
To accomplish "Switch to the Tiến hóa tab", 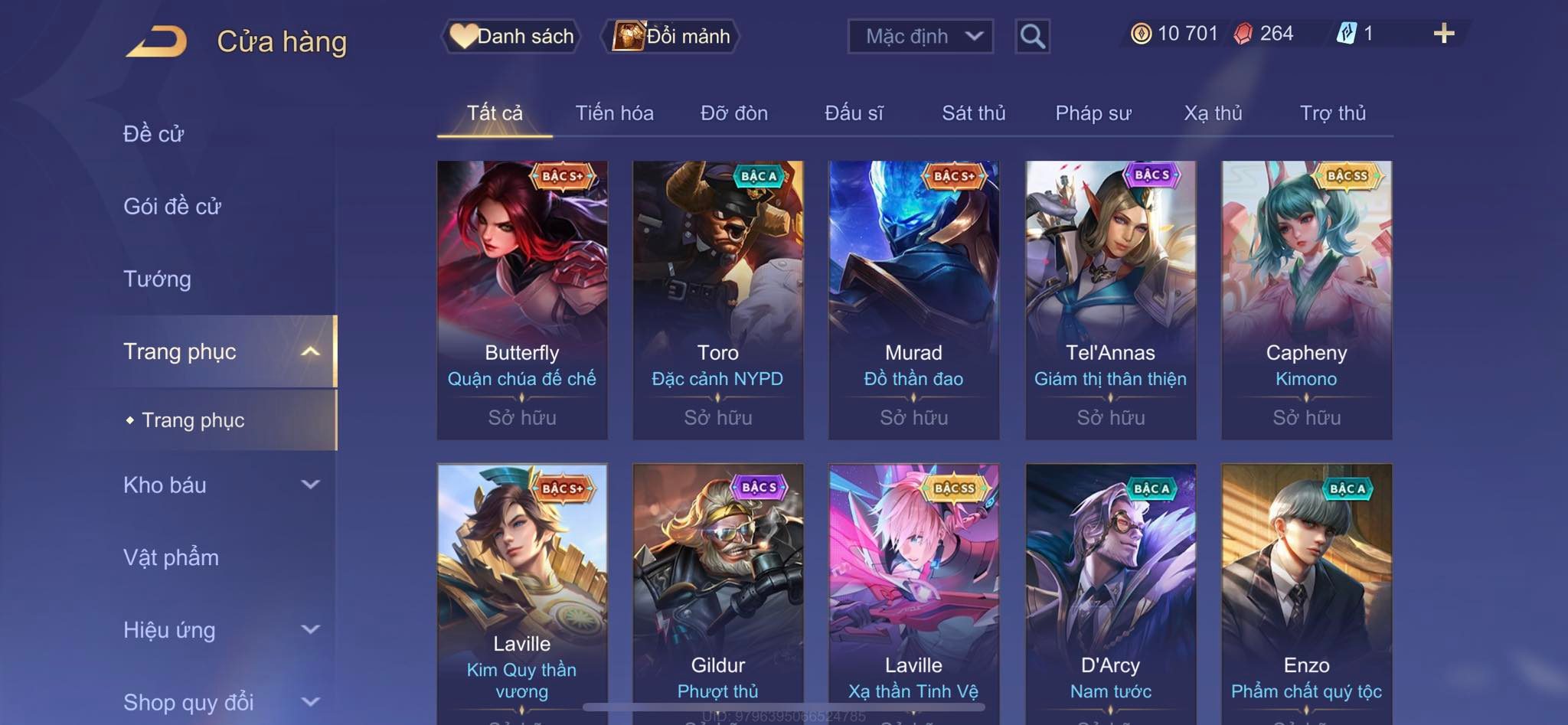I will pos(614,113).
